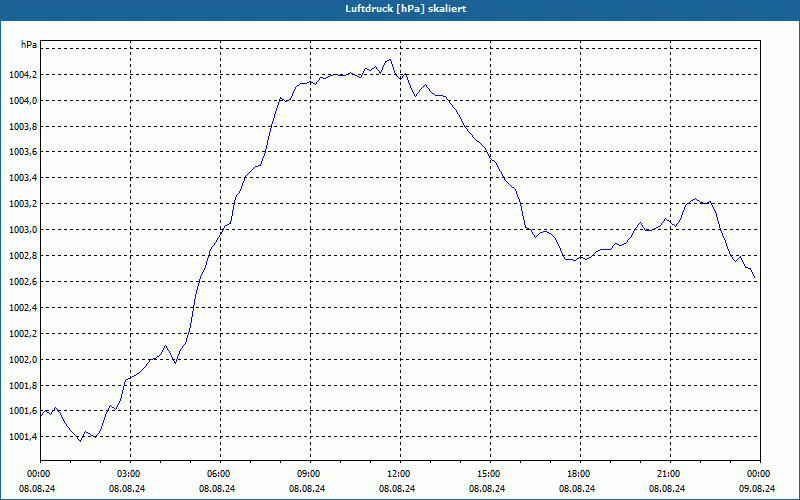Select the y-axis value "1003,2"
The height and width of the screenshot is (500, 800).
[x=23, y=204]
